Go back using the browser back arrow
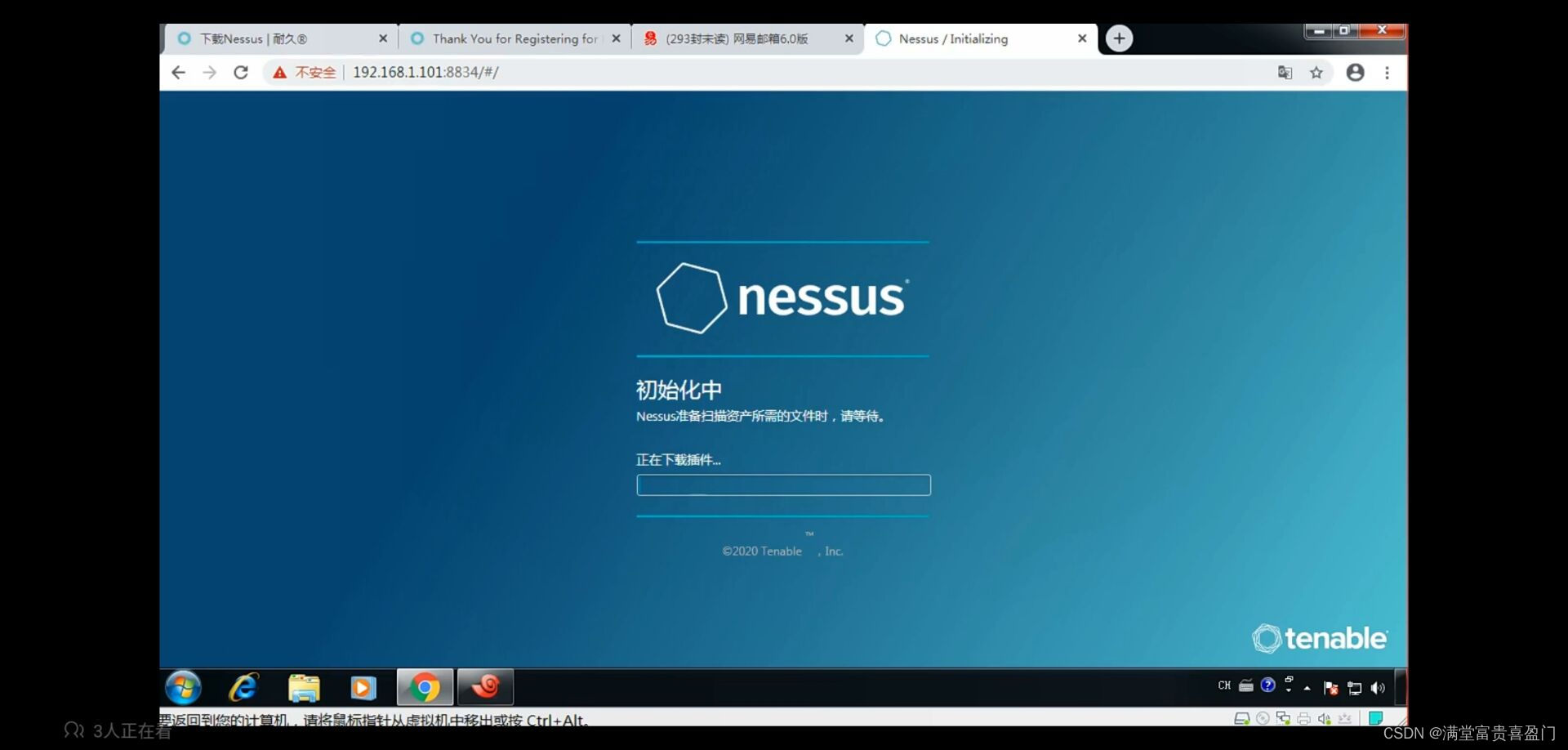Image resolution: width=1568 pixels, height=750 pixels. [x=178, y=73]
